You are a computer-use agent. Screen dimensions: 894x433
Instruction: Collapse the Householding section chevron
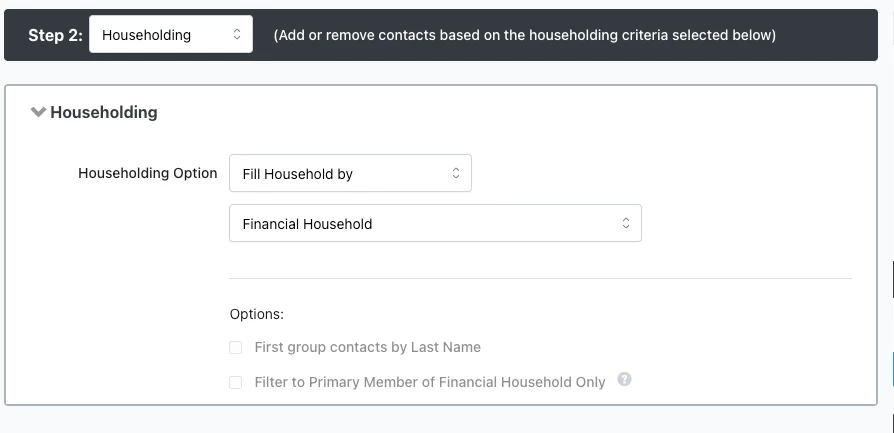[39, 112]
